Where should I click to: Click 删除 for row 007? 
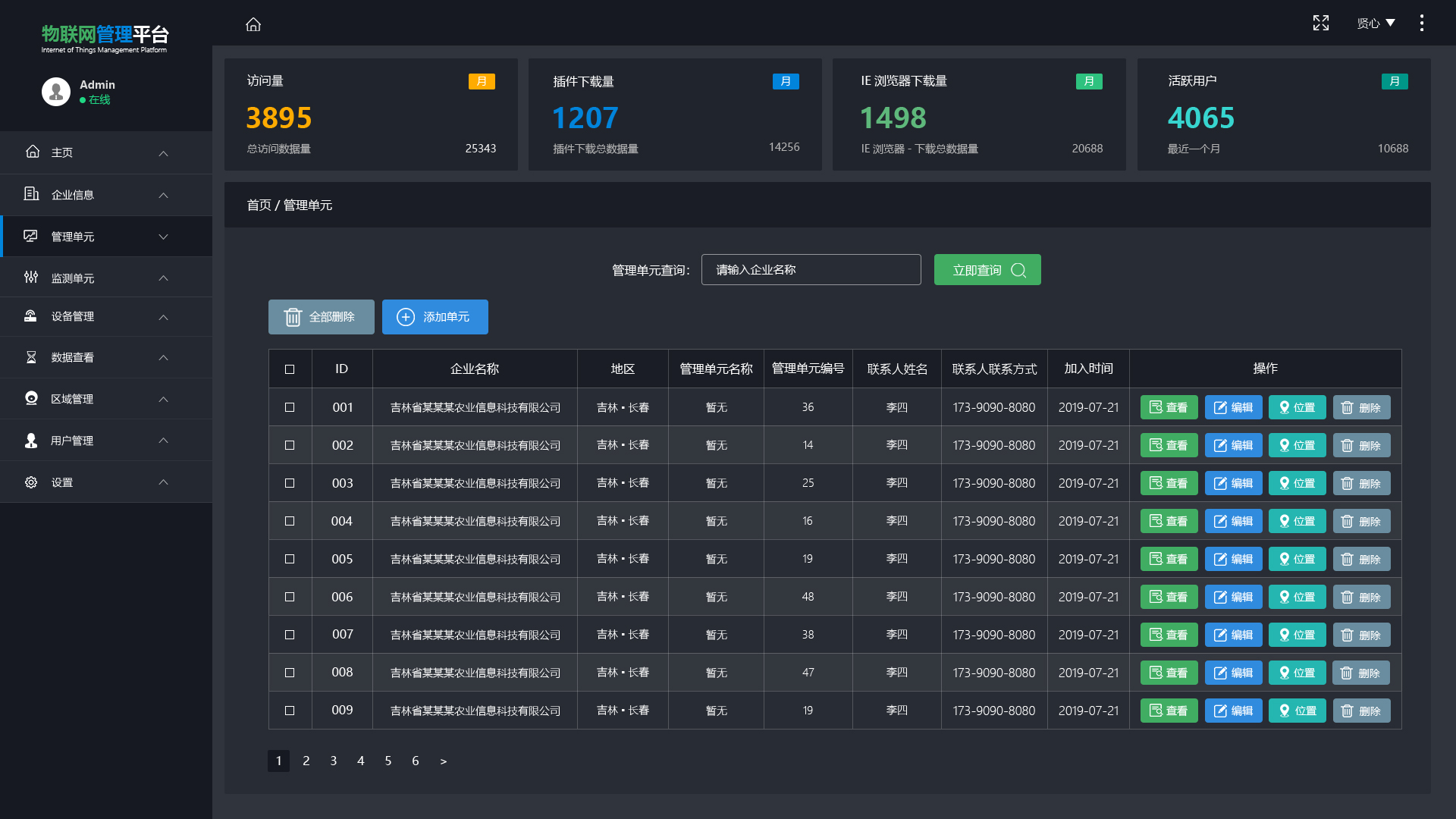1361,635
